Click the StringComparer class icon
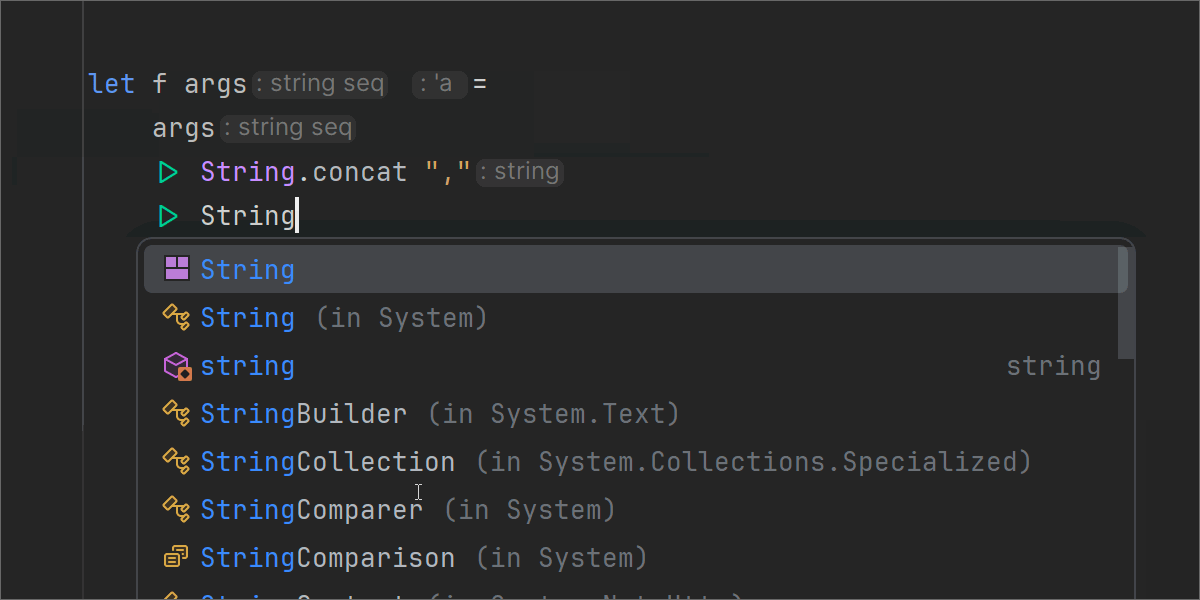Viewport: 1200px width, 600px height. pos(177,510)
